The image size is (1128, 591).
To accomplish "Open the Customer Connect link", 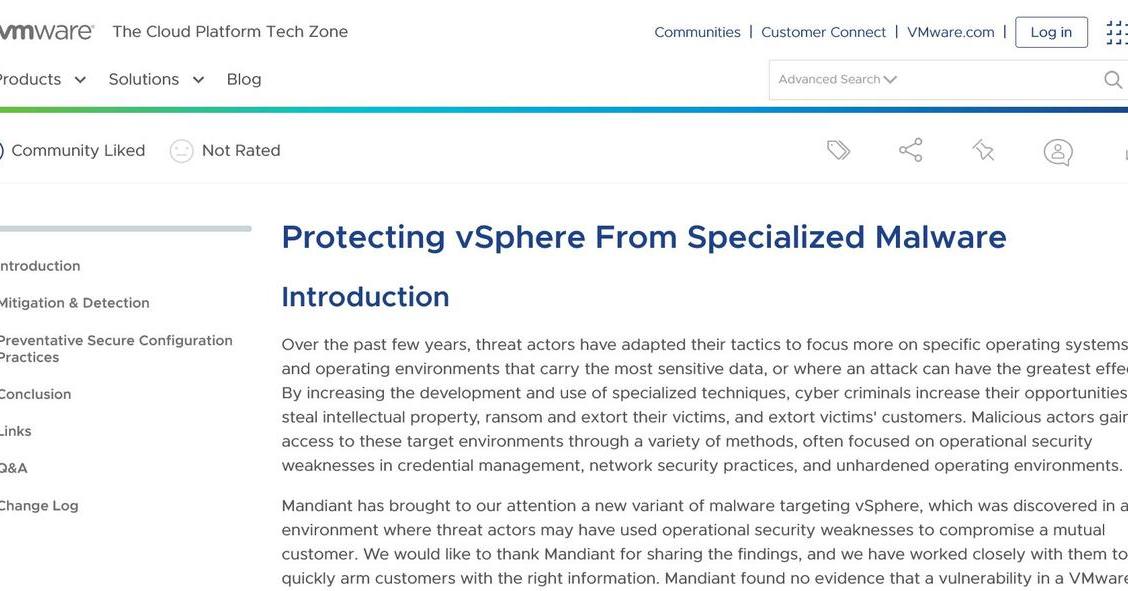I will [823, 32].
